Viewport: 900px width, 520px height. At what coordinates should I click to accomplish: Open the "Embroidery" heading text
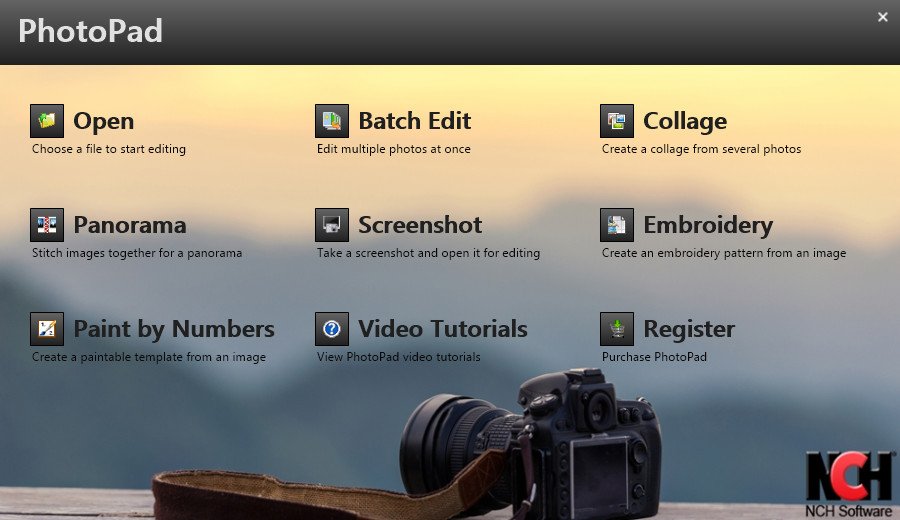coord(708,226)
